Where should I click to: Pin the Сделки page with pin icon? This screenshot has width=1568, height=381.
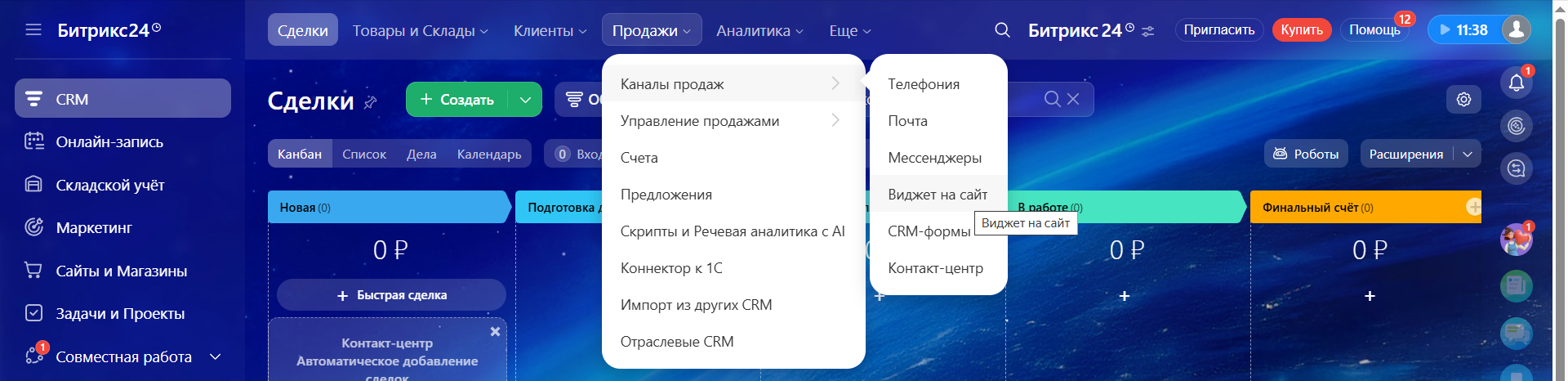coord(371,102)
